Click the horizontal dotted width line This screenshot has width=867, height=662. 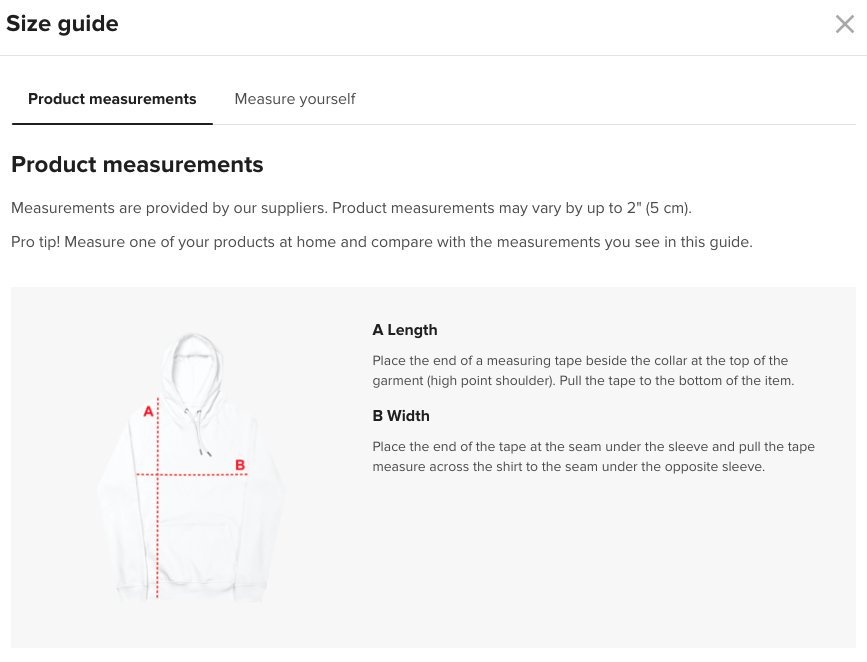tap(192, 475)
